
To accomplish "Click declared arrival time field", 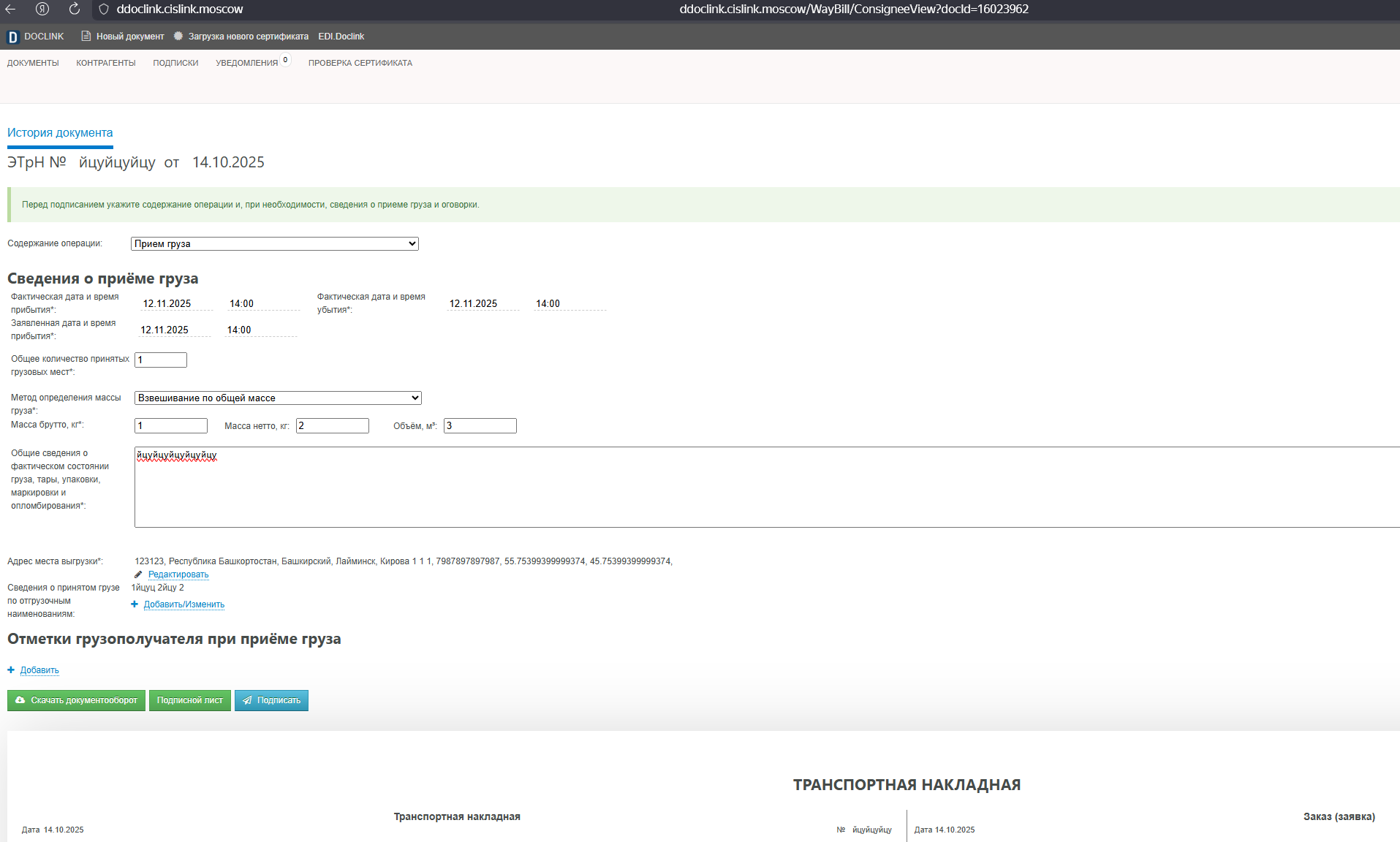I will [x=261, y=330].
